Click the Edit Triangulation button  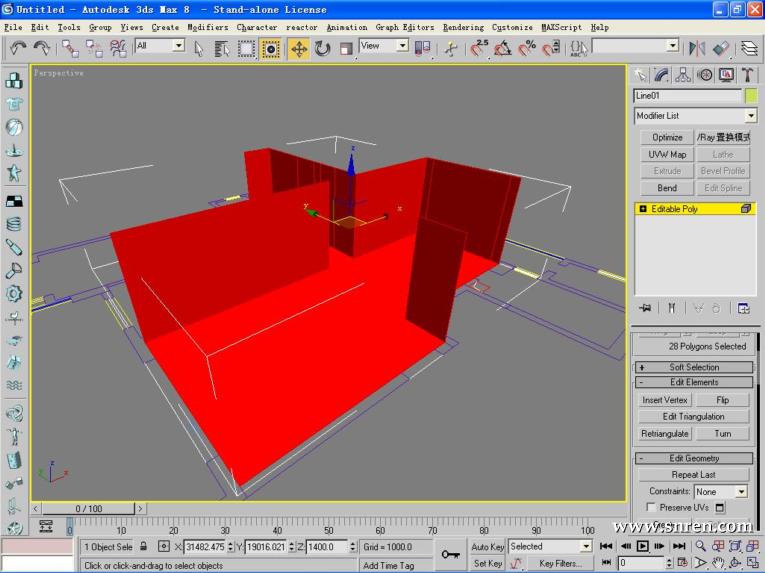[x=695, y=417]
